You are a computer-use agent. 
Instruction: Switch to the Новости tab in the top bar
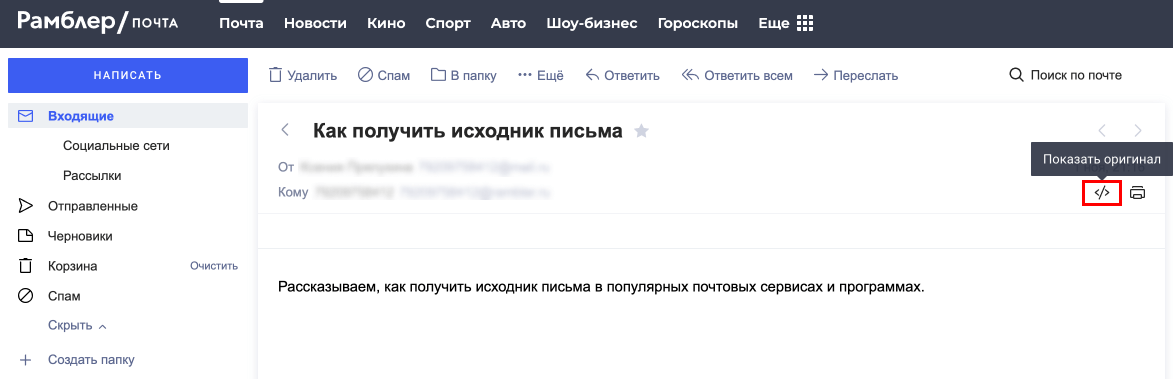pos(315,23)
